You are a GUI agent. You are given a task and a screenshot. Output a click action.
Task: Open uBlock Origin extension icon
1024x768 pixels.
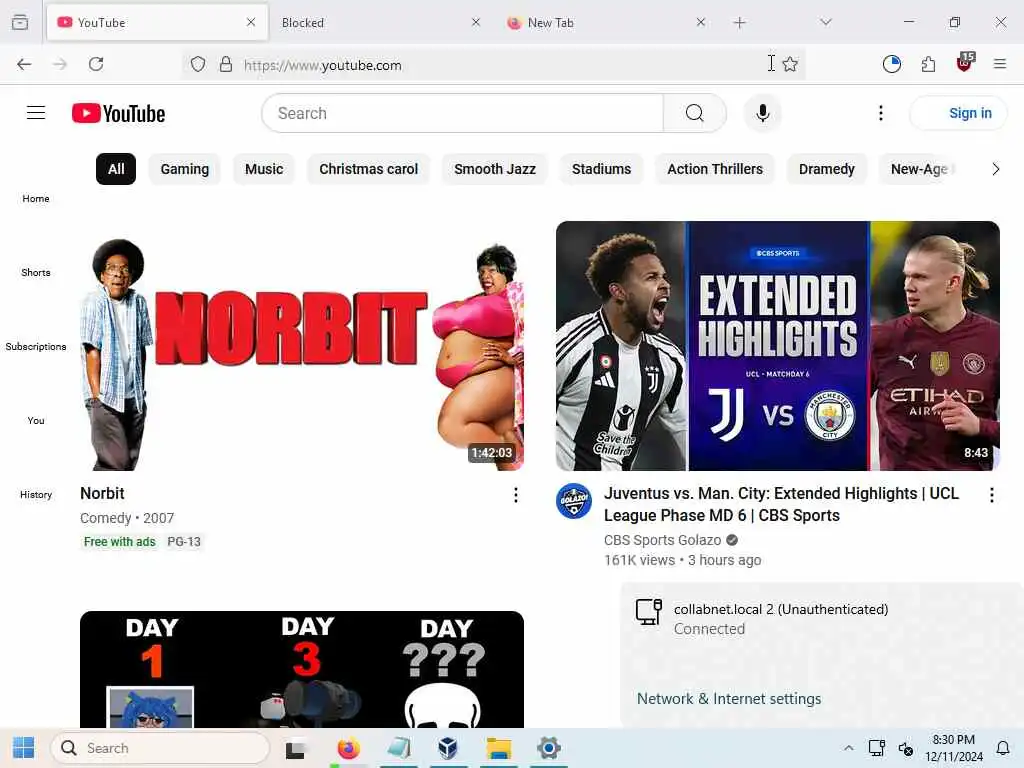point(965,63)
